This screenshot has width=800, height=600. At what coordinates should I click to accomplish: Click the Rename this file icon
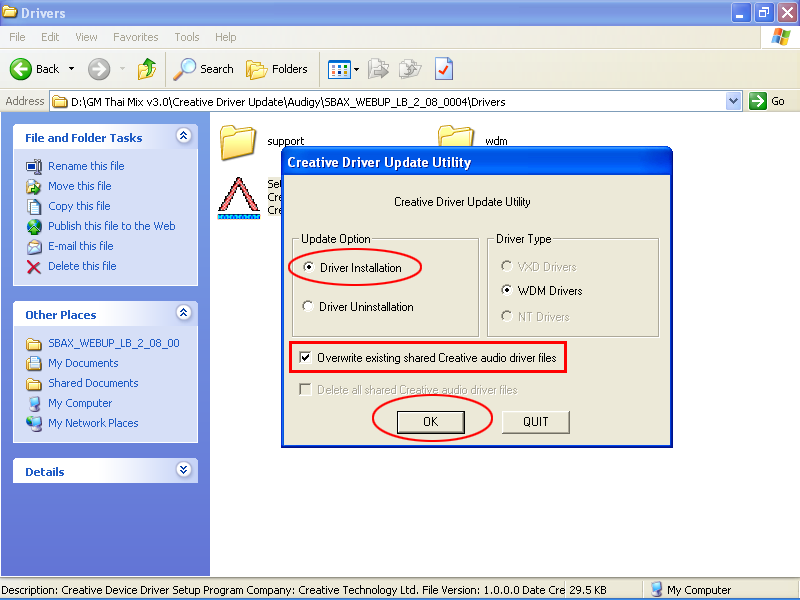click(34, 166)
